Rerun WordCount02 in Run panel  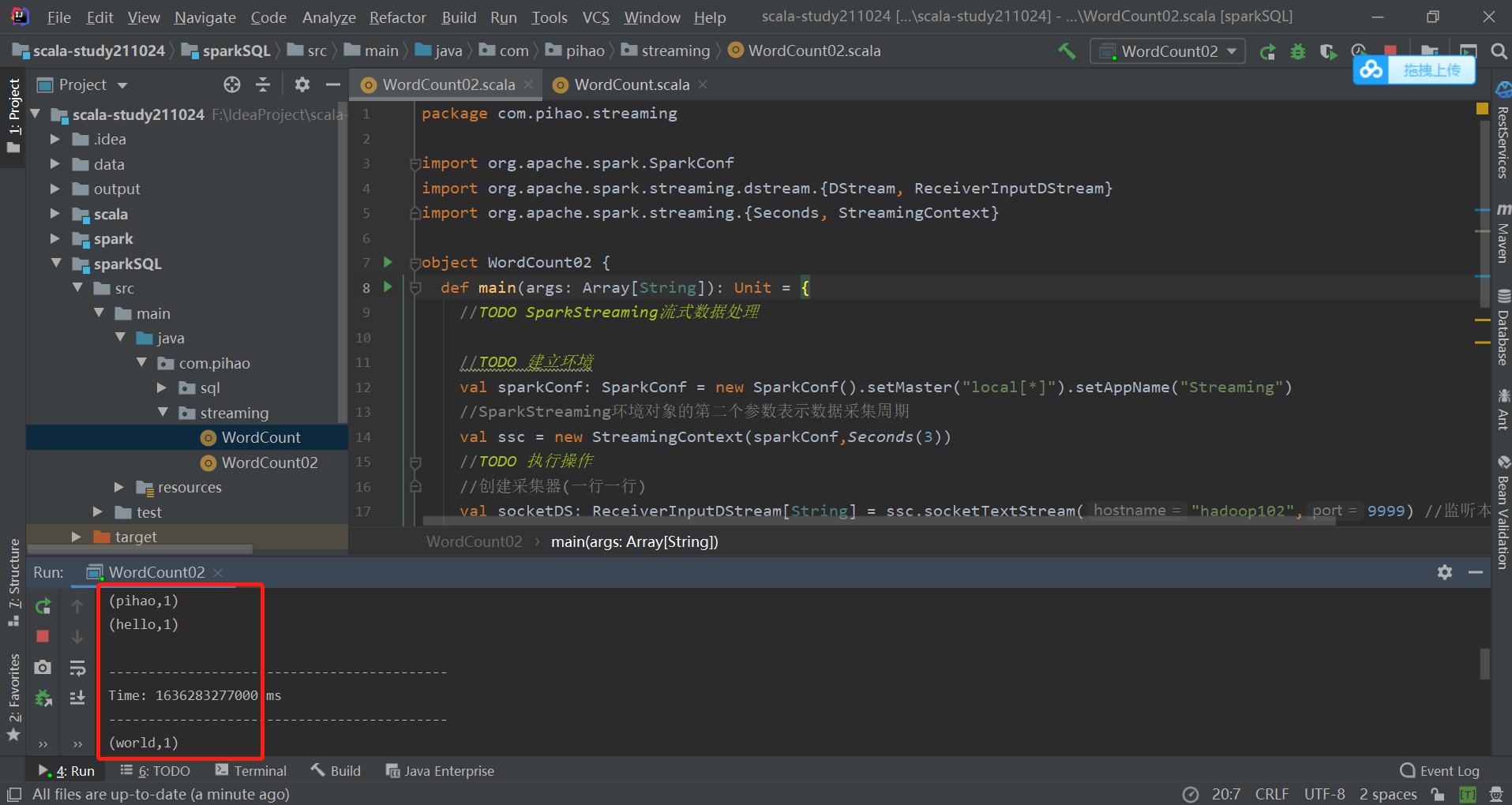[x=43, y=606]
